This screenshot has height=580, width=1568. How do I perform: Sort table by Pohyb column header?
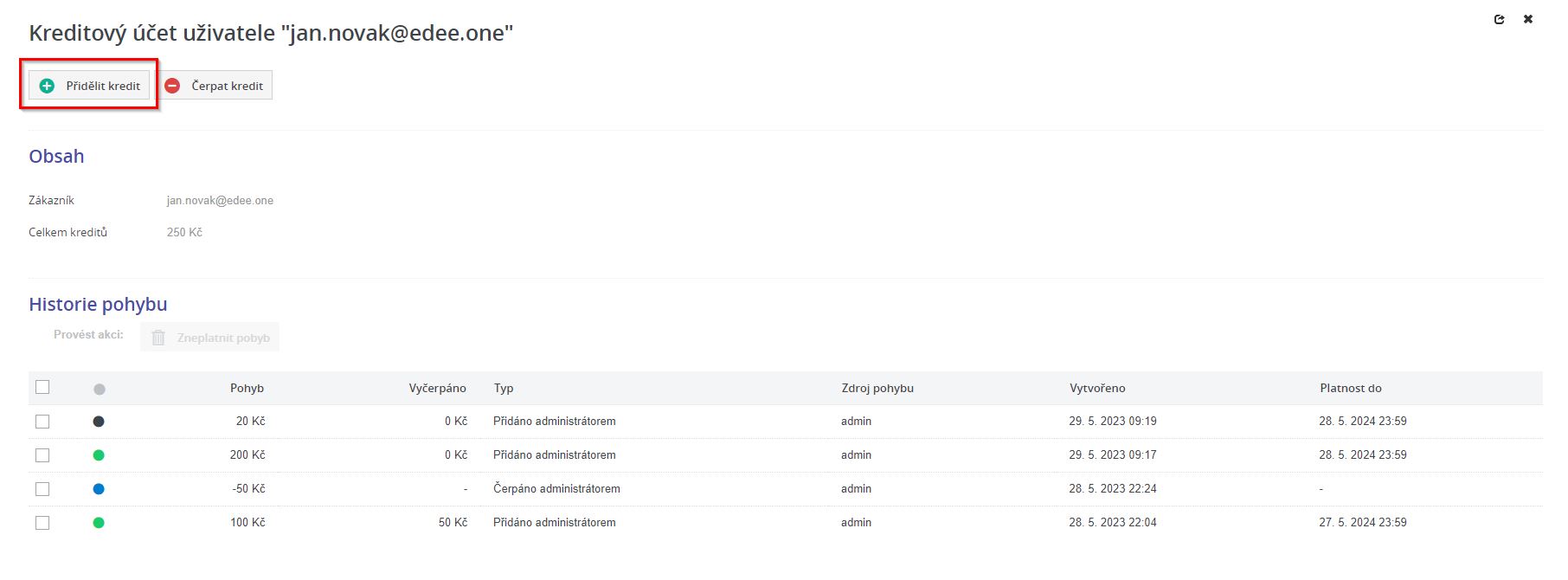point(247,389)
